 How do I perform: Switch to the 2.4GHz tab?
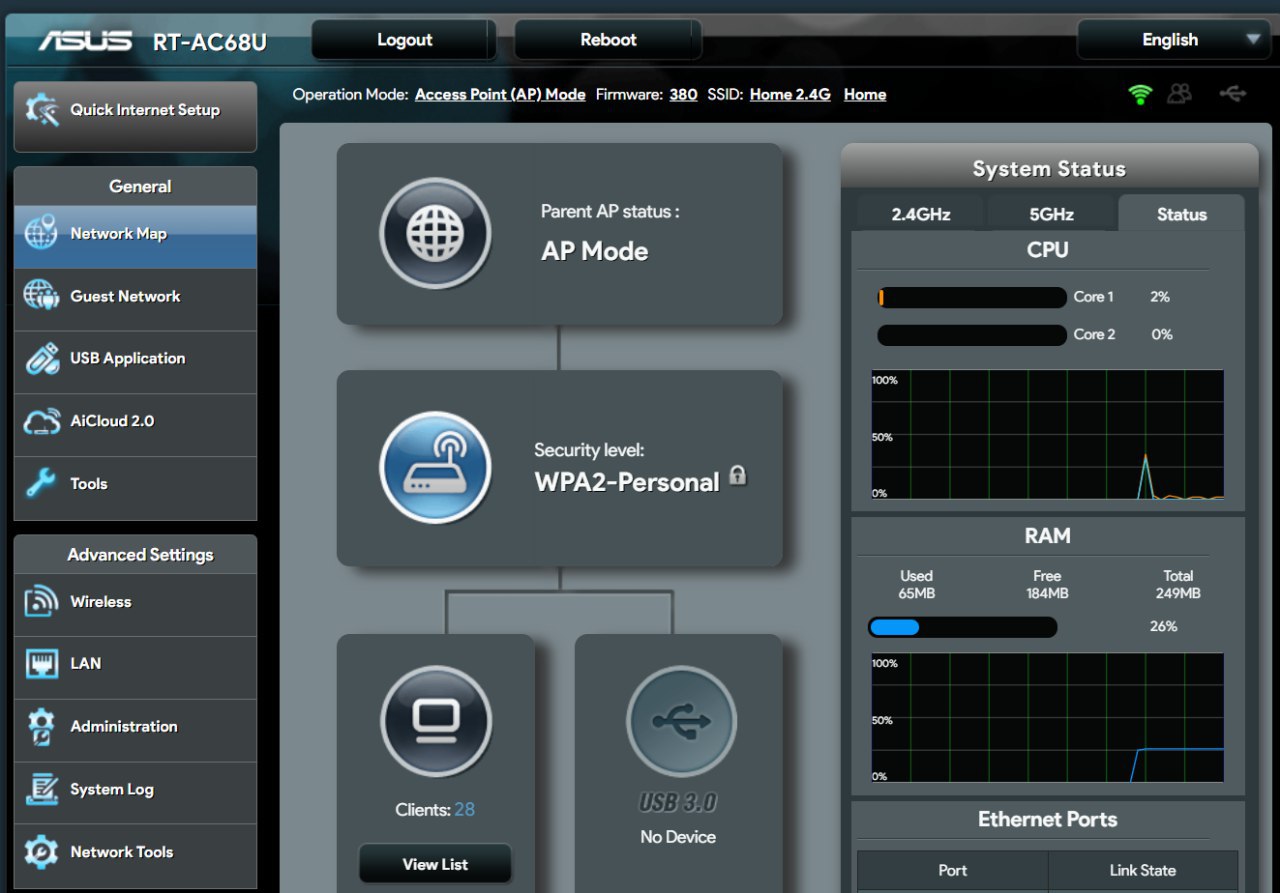pyautogui.click(x=921, y=214)
